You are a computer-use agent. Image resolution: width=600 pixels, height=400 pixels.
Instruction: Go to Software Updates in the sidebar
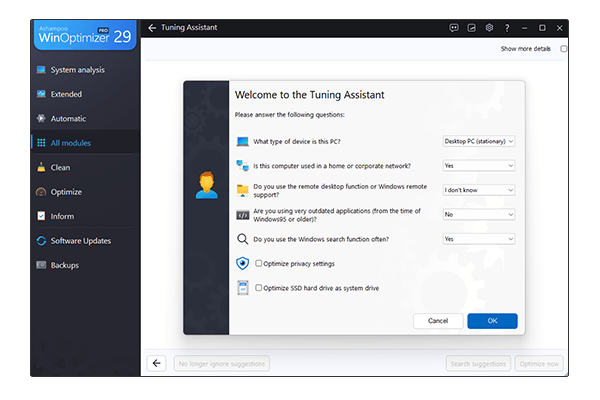[80, 241]
